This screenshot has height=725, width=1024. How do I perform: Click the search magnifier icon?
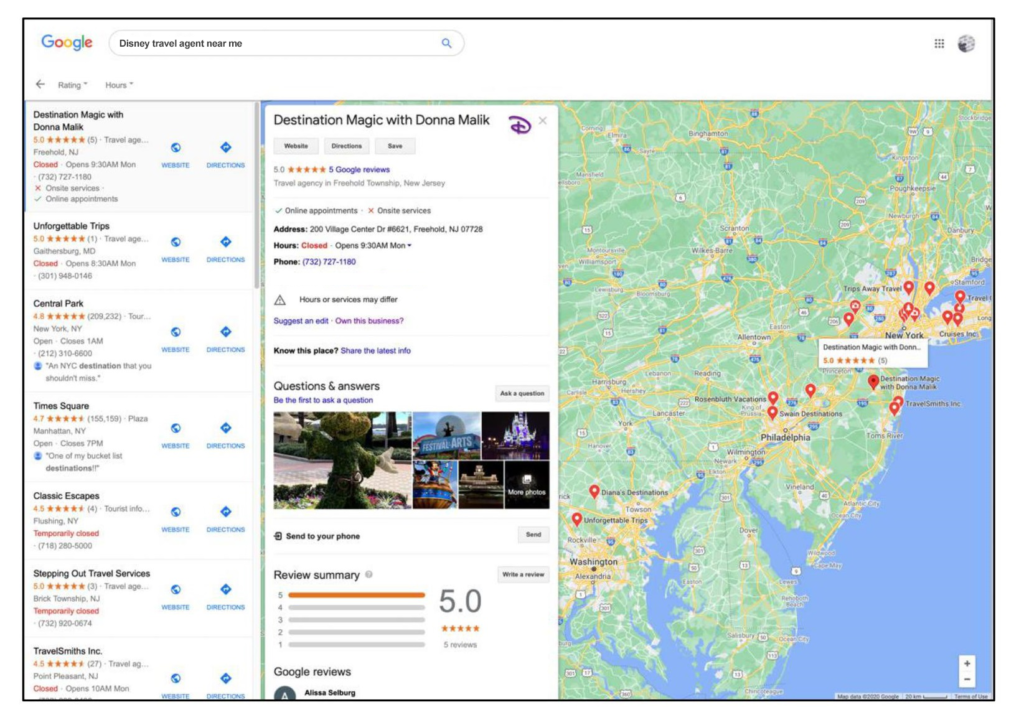[446, 43]
